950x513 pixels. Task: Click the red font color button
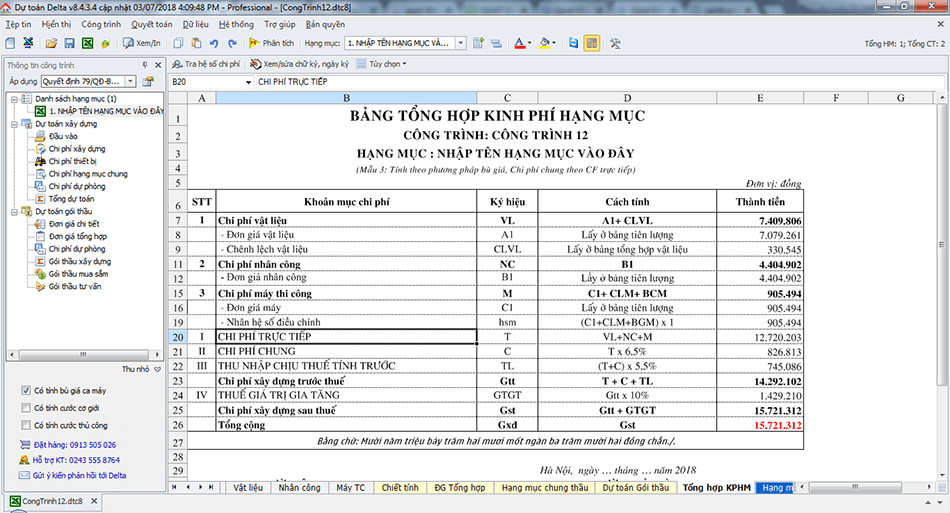click(x=518, y=44)
